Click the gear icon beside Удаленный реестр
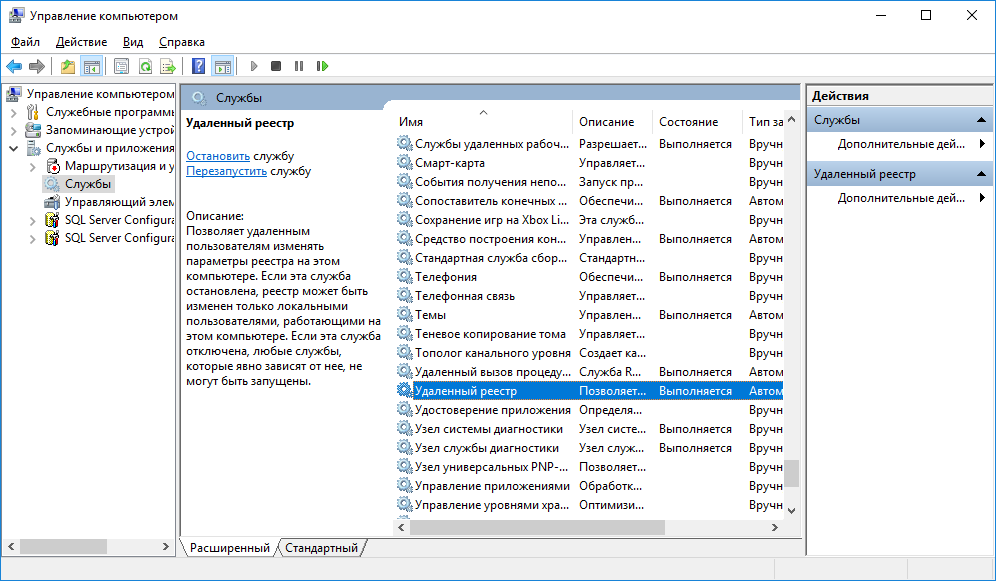The height and width of the screenshot is (581, 996). (x=405, y=391)
